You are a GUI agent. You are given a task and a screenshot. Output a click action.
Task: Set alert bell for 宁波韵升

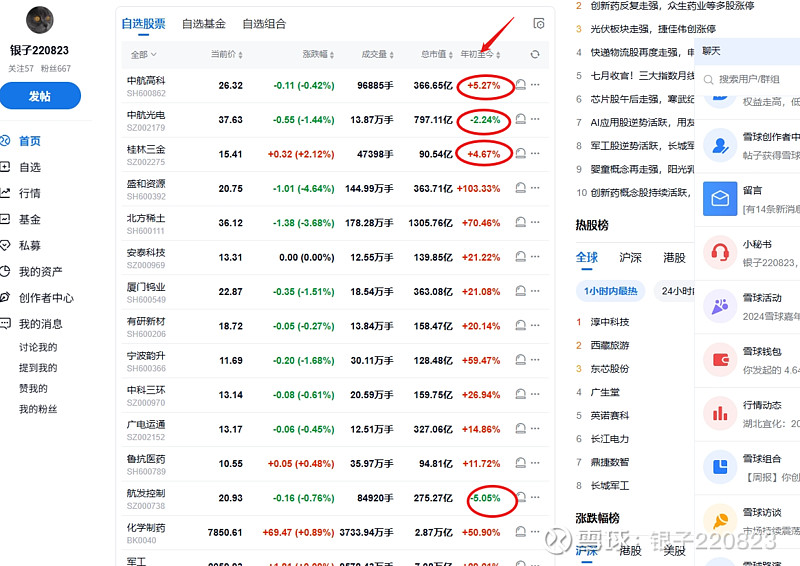tap(520, 360)
